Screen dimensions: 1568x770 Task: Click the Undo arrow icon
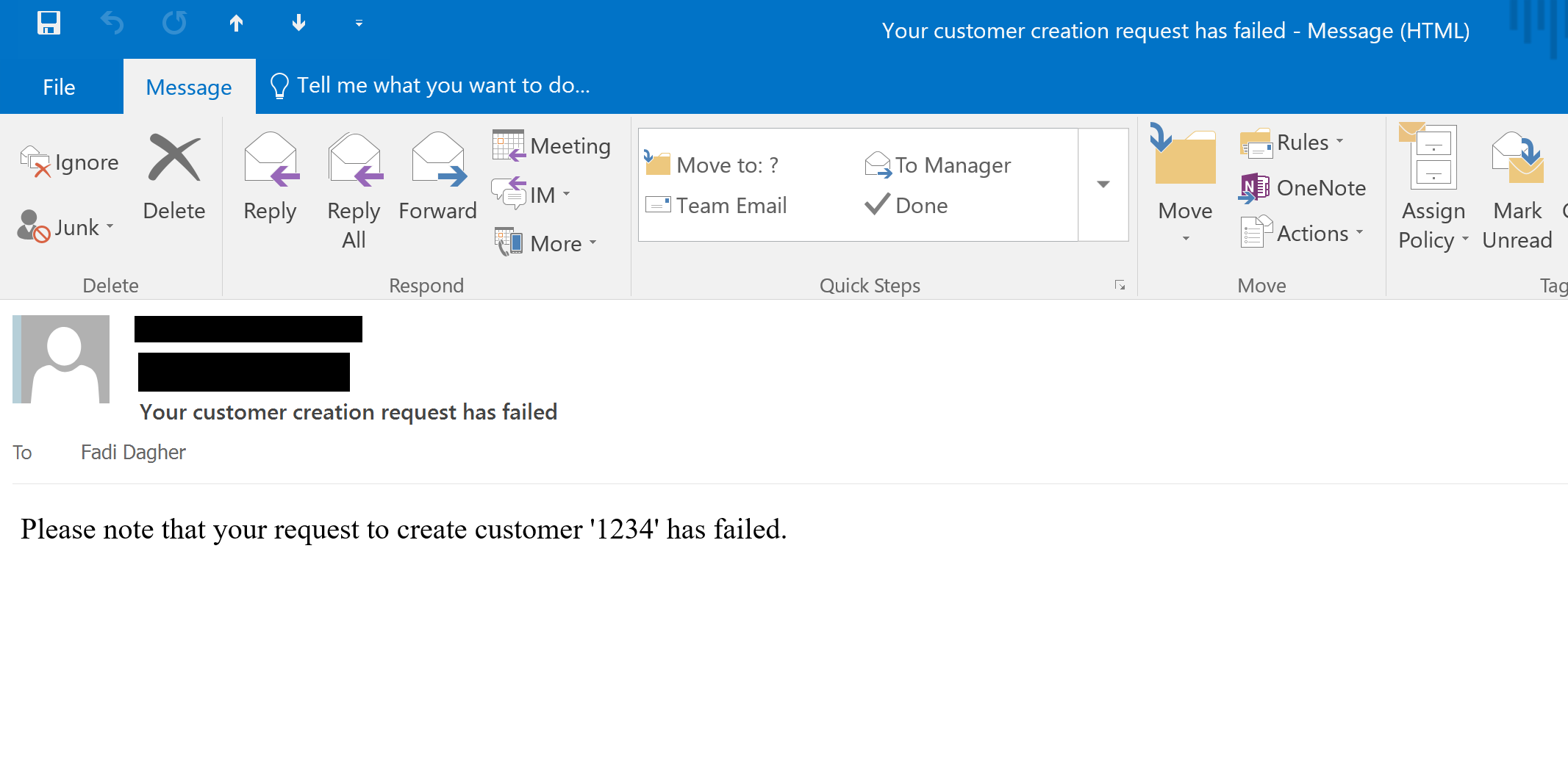point(112,24)
